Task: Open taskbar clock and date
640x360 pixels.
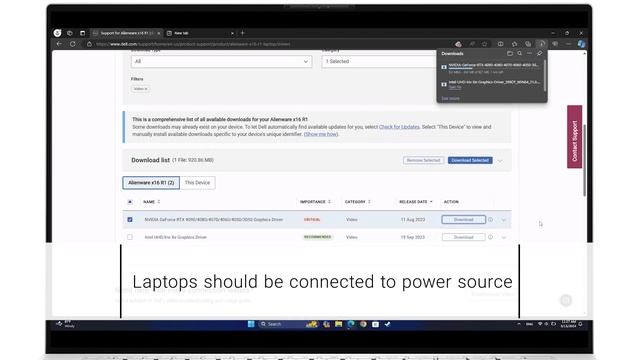Action: coord(568,324)
